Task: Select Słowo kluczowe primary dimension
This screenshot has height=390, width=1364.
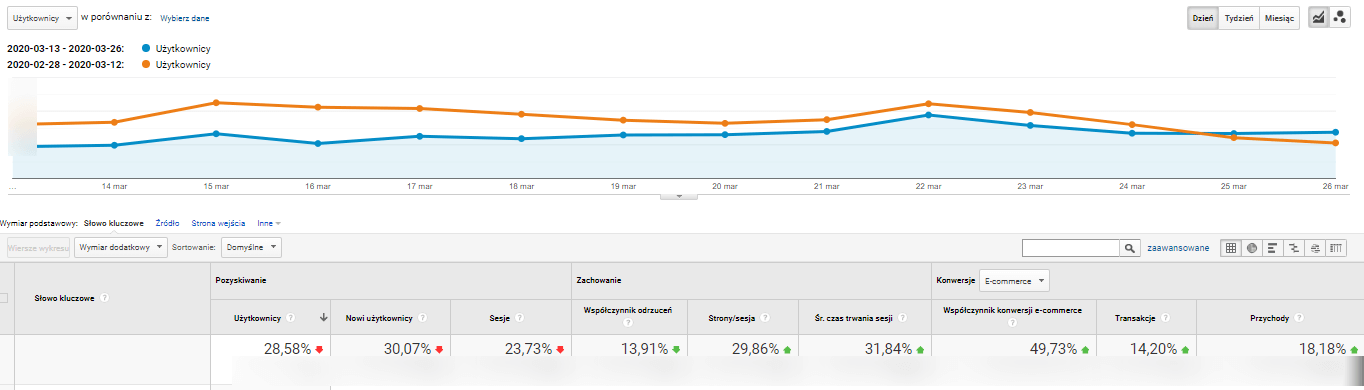Action: pos(114,222)
